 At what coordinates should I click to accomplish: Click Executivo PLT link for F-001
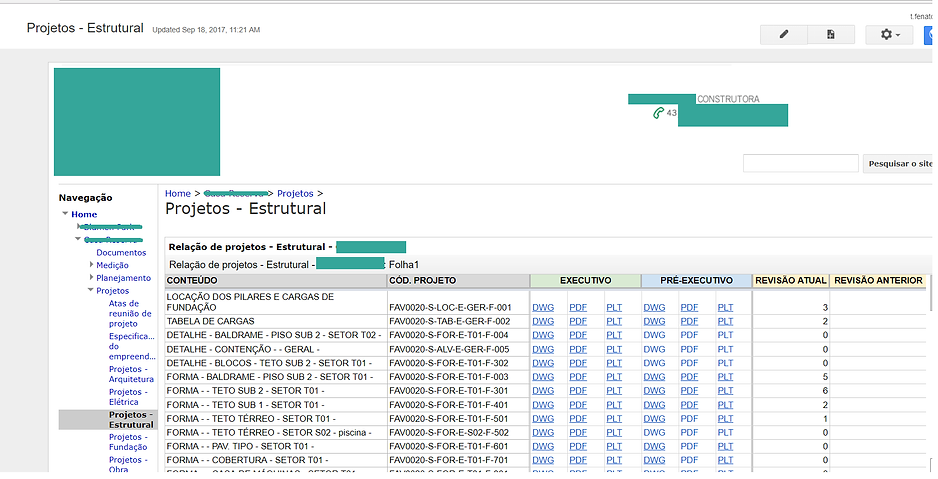[614, 307]
